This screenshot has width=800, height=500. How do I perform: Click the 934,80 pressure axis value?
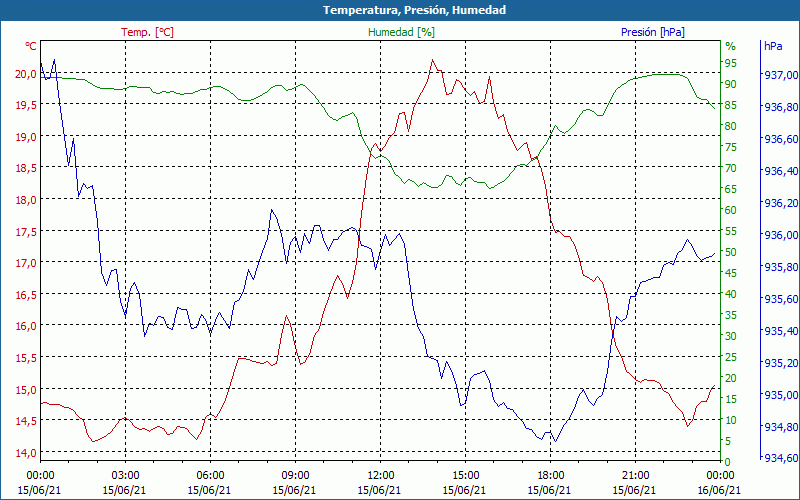click(x=781, y=427)
